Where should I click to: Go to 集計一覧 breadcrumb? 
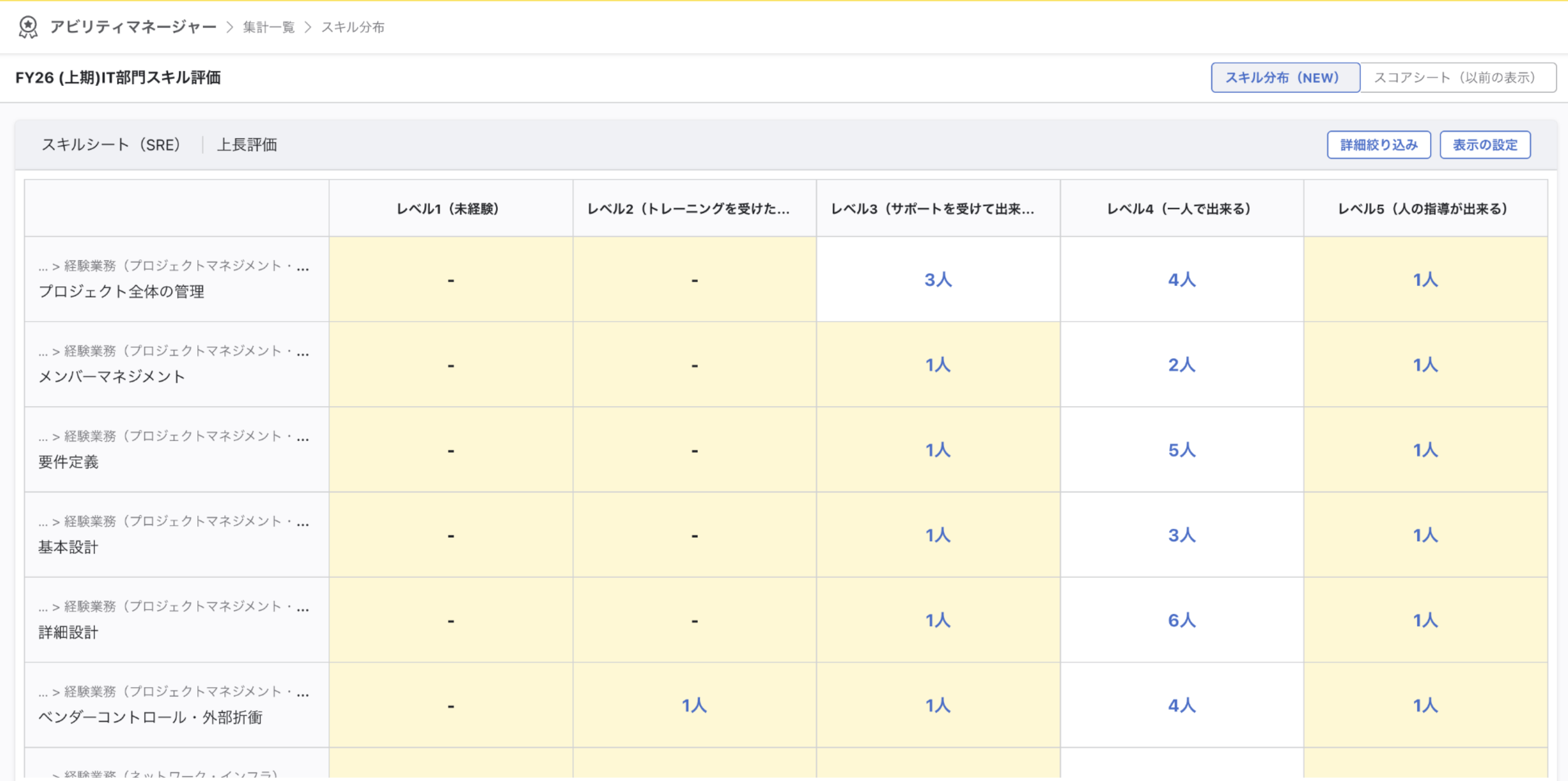point(268,27)
